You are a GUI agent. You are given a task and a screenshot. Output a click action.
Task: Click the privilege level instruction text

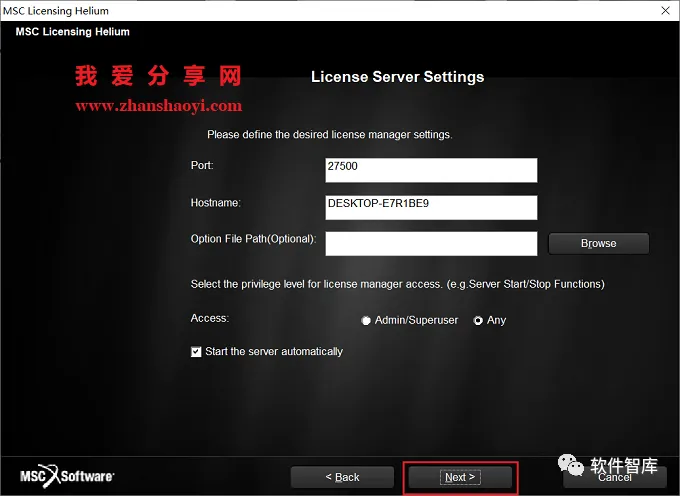coord(398,284)
